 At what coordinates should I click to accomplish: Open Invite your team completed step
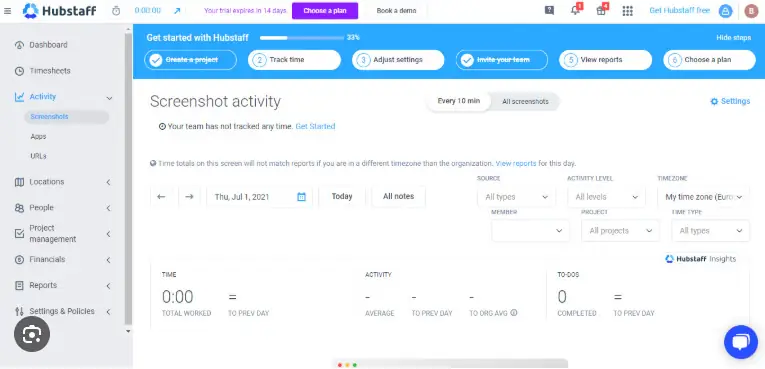502,60
